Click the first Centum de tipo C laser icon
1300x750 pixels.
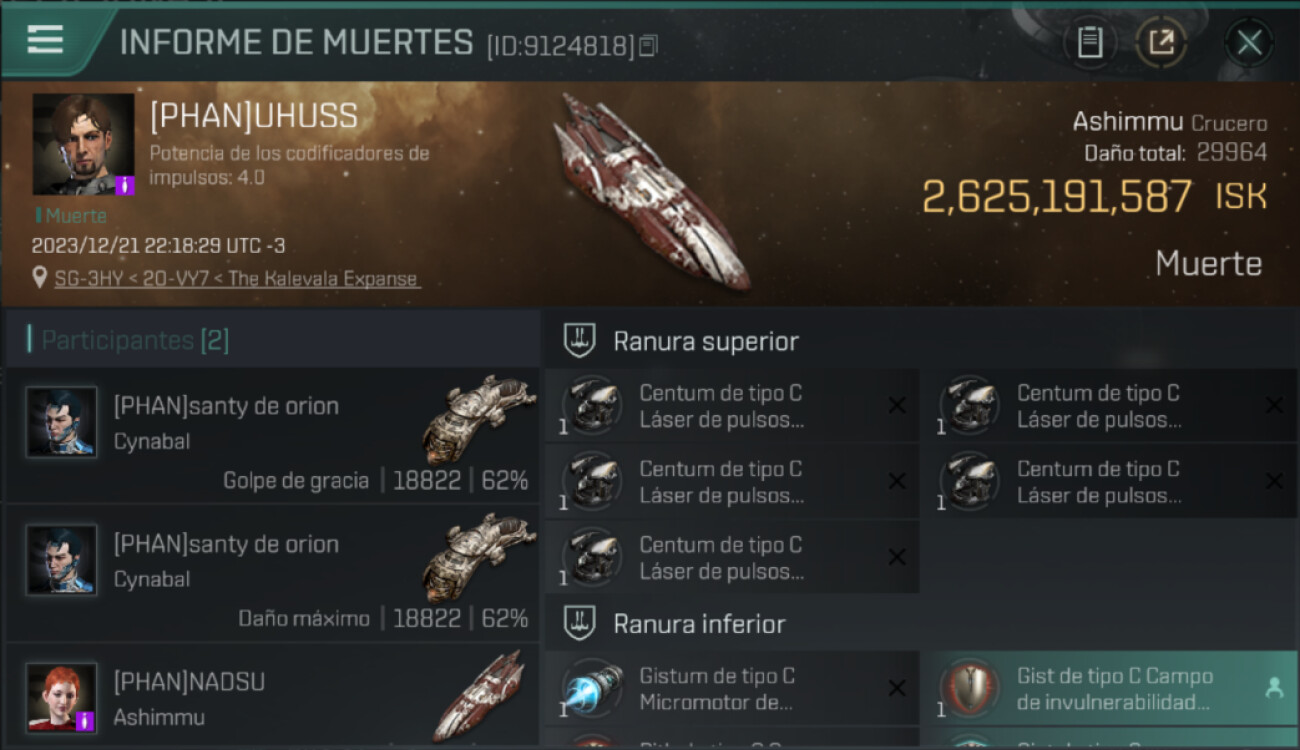(592, 405)
